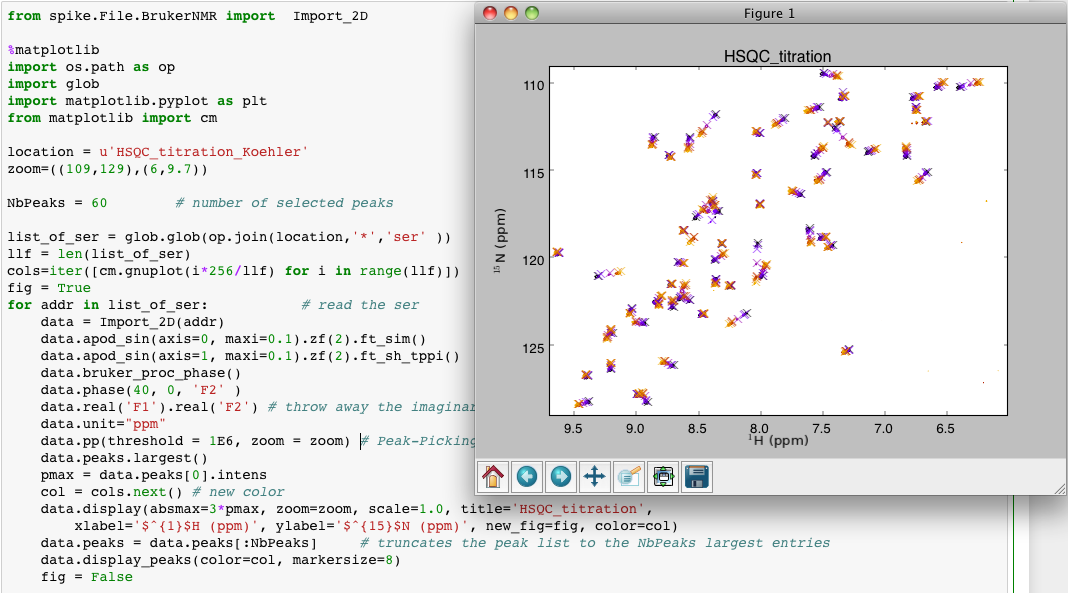Save the figure with floppy disk icon
The height and width of the screenshot is (593, 1068).
[x=696, y=477]
